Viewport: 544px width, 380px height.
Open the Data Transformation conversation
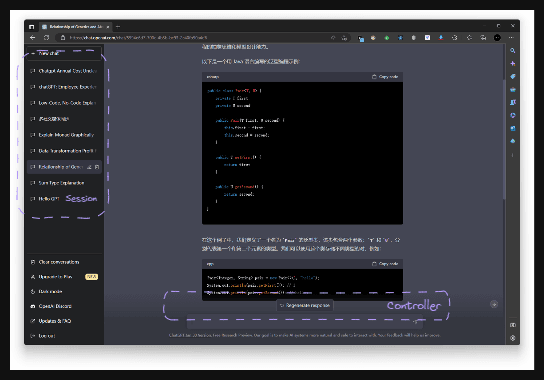[64, 151]
